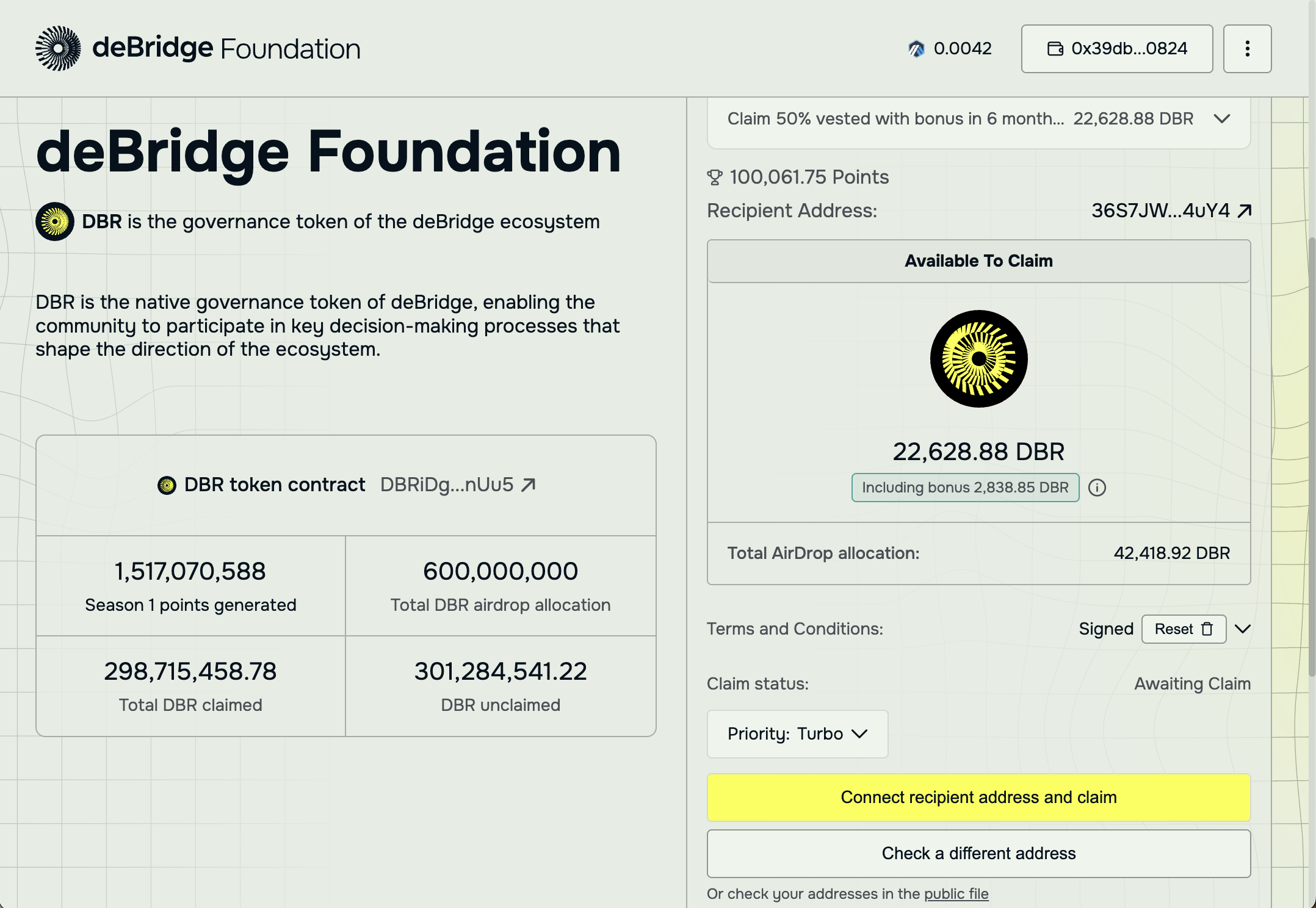Click the Signed status label
Screen dimensions: 1316x908
[1105, 629]
